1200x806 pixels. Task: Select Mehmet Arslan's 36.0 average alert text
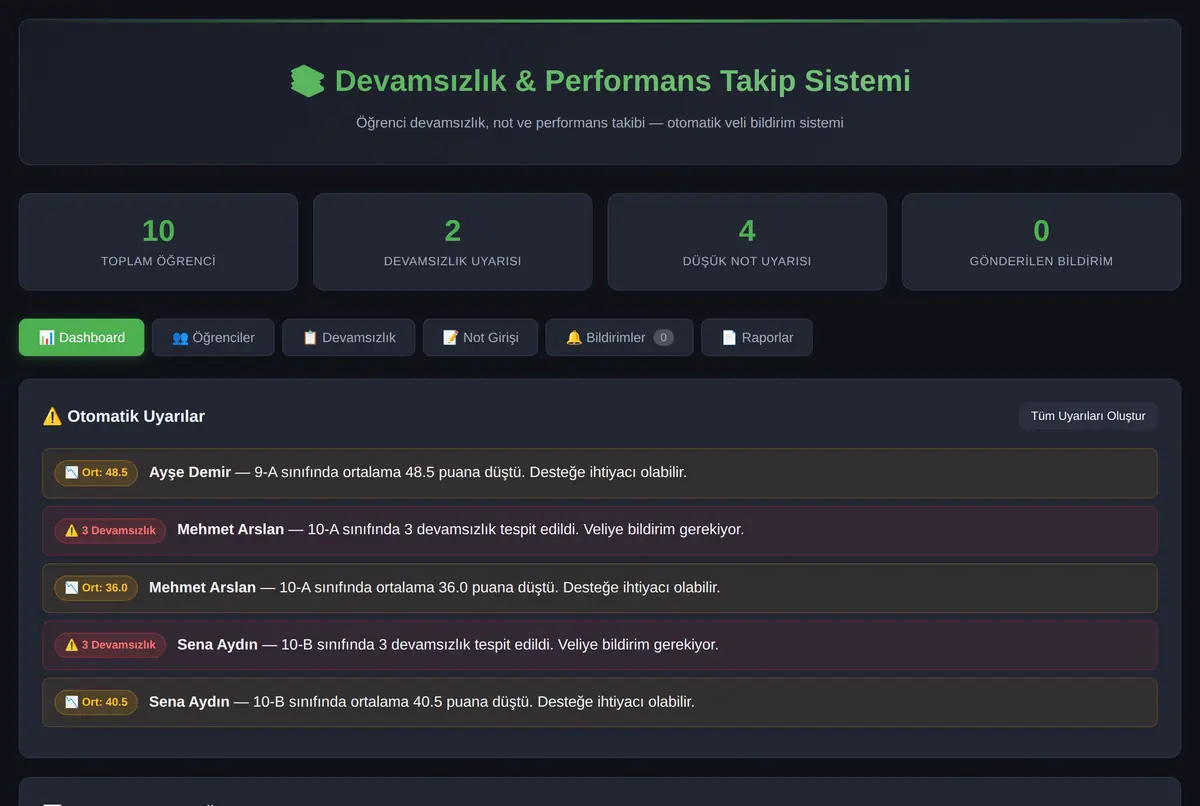[x=434, y=588]
